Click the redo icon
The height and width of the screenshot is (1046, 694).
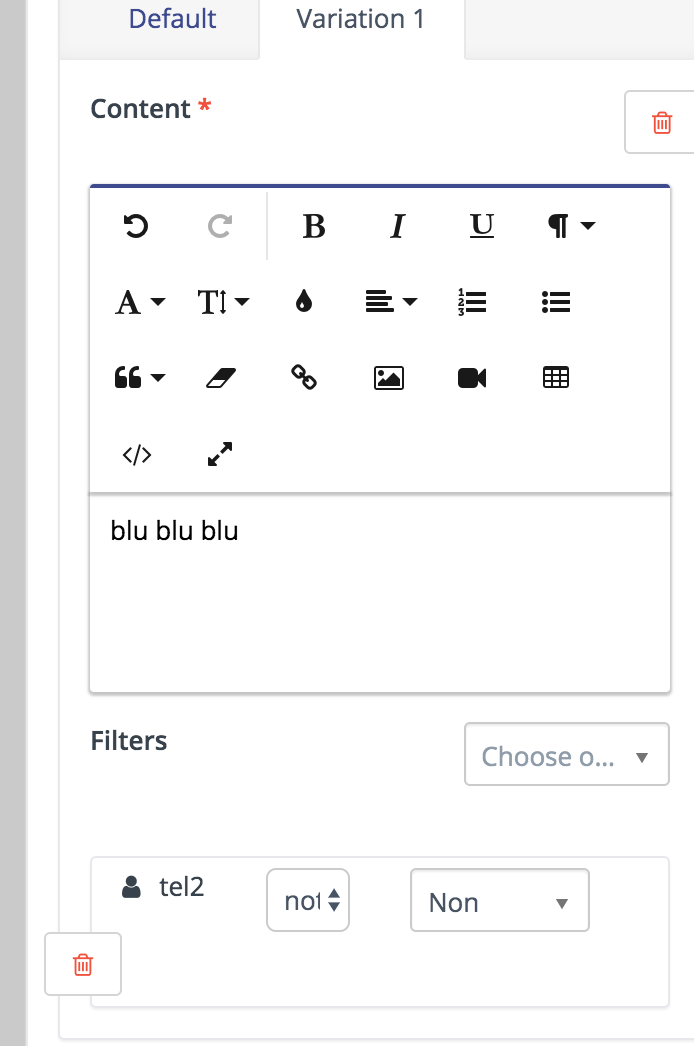217,227
